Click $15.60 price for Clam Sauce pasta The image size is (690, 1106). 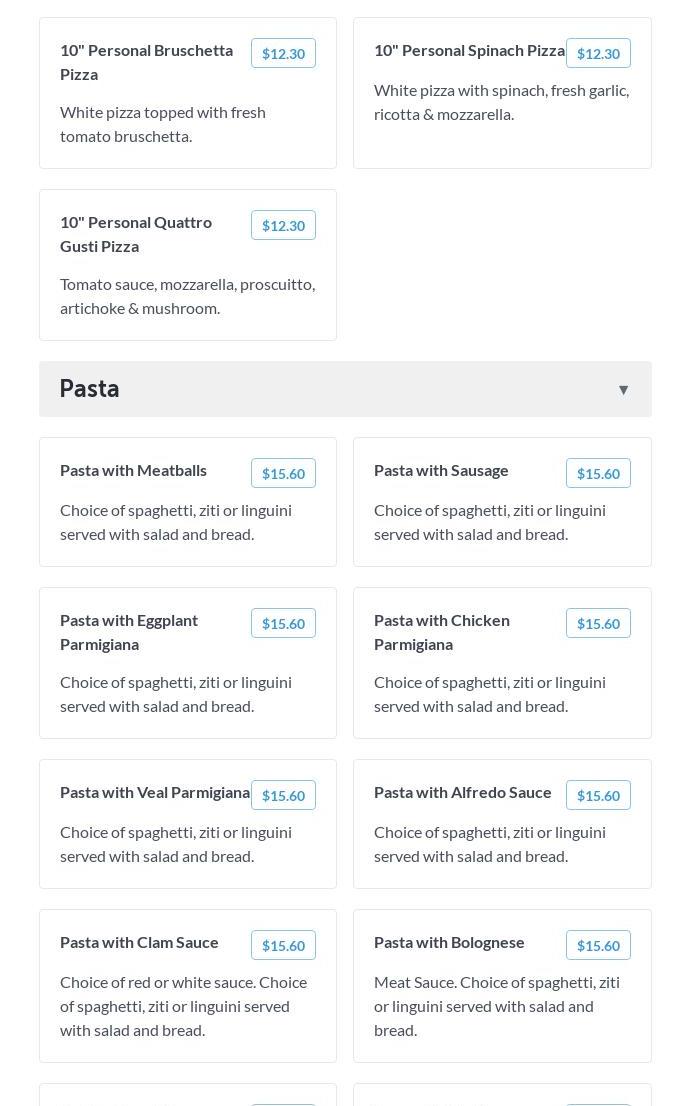click(x=283, y=946)
